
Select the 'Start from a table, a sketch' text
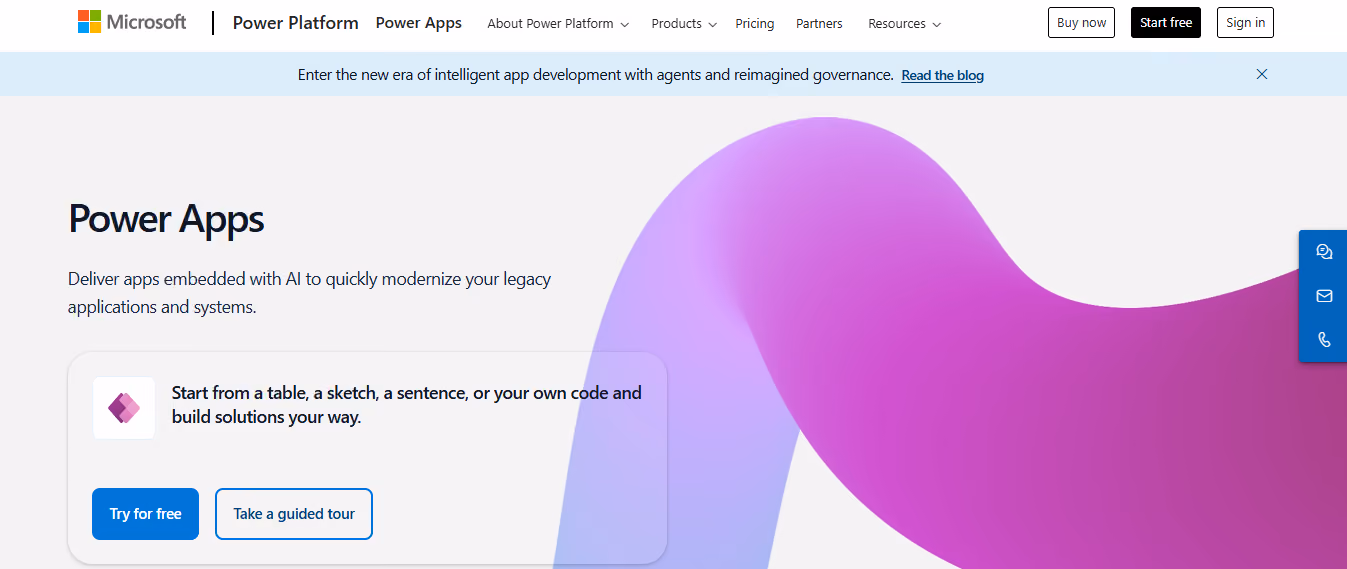(x=406, y=405)
